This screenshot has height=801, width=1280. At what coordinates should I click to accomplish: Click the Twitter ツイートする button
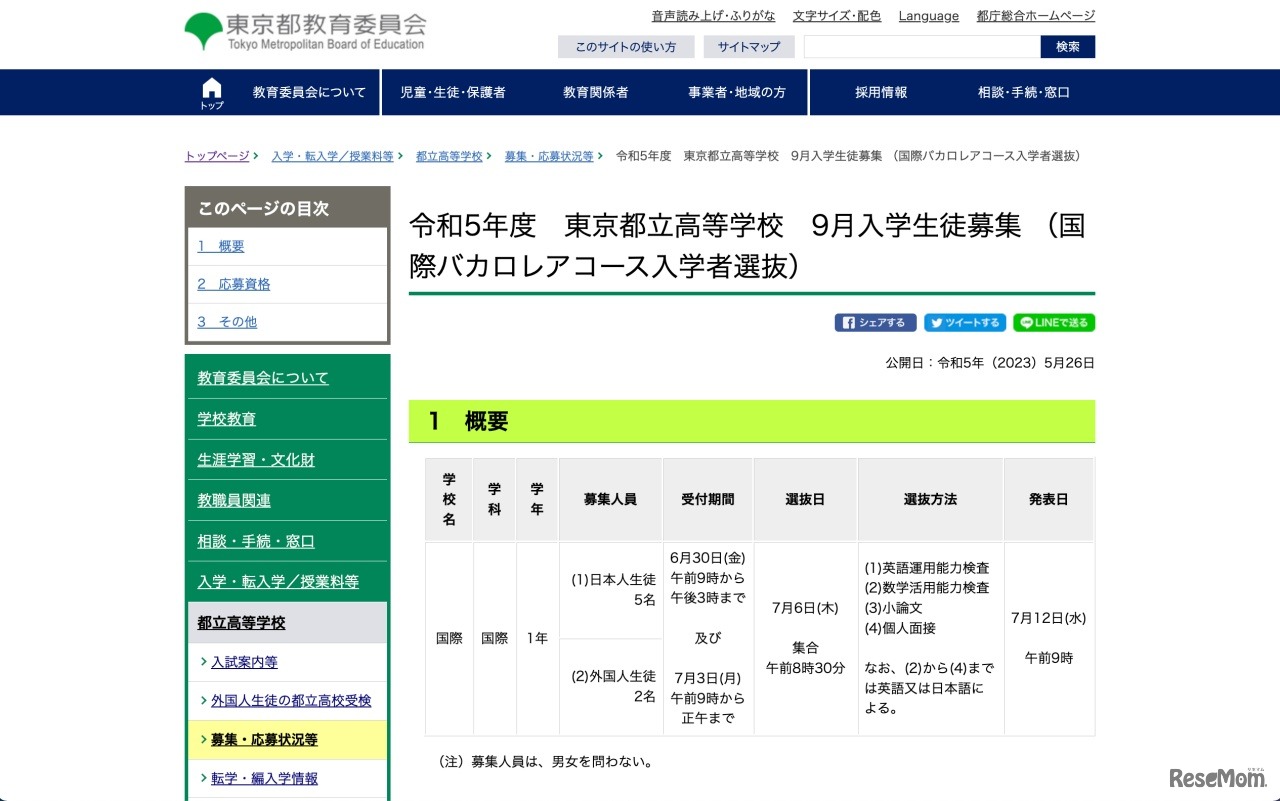coord(964,323)
